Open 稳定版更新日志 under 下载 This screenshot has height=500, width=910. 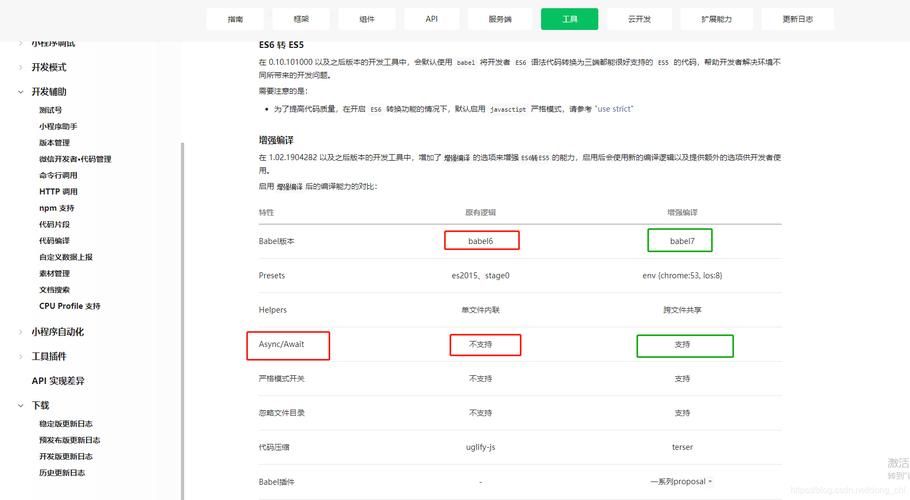[69, 424]
